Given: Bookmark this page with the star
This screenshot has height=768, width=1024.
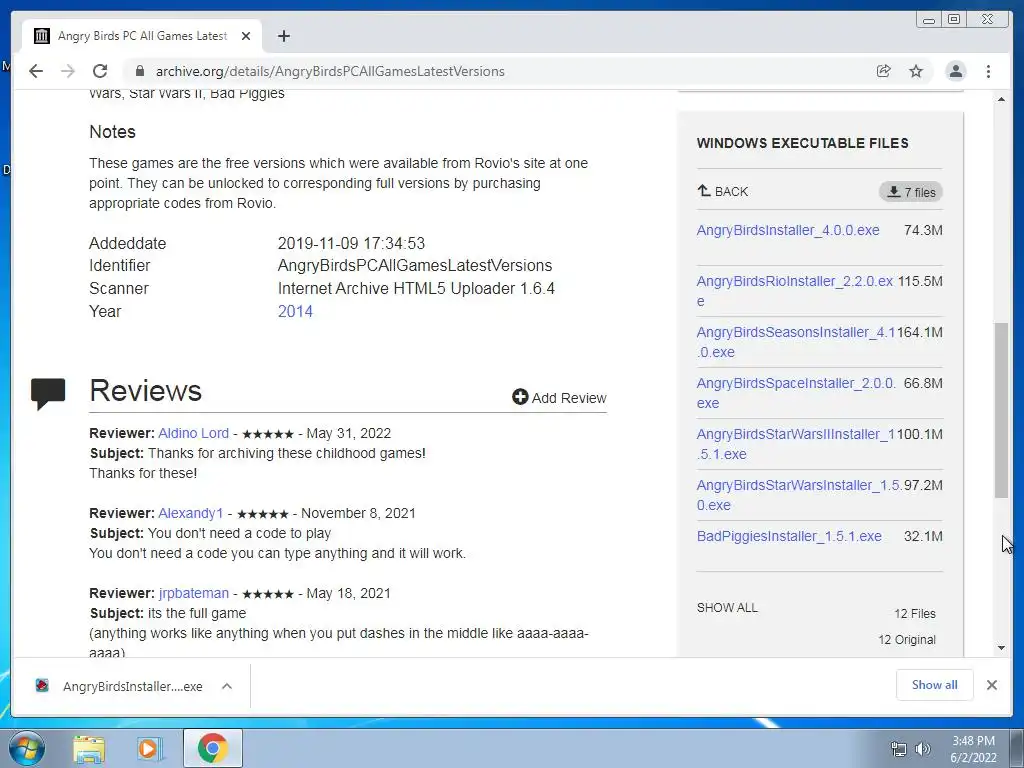Looking at the screenshot, I should click(916, 71).
